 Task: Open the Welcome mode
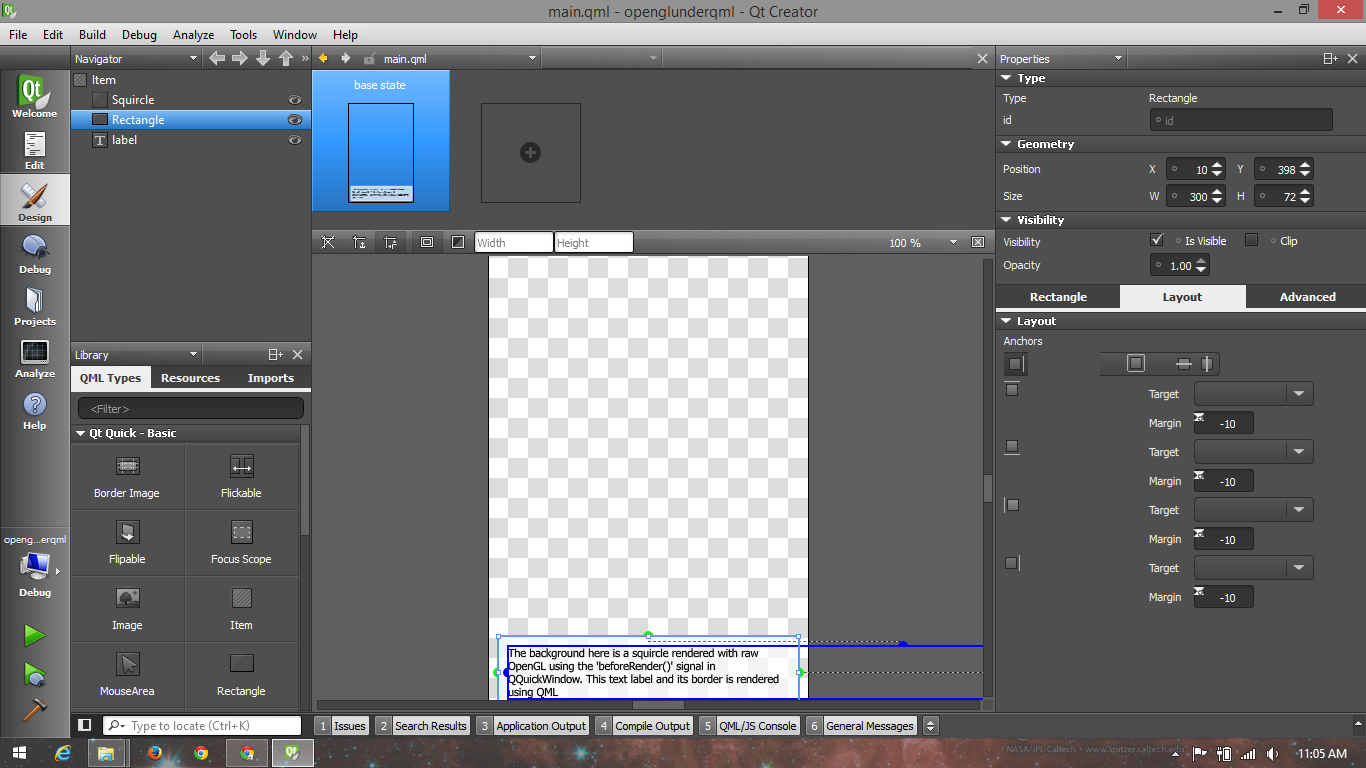pyautogui.click(x=35, y=97)
